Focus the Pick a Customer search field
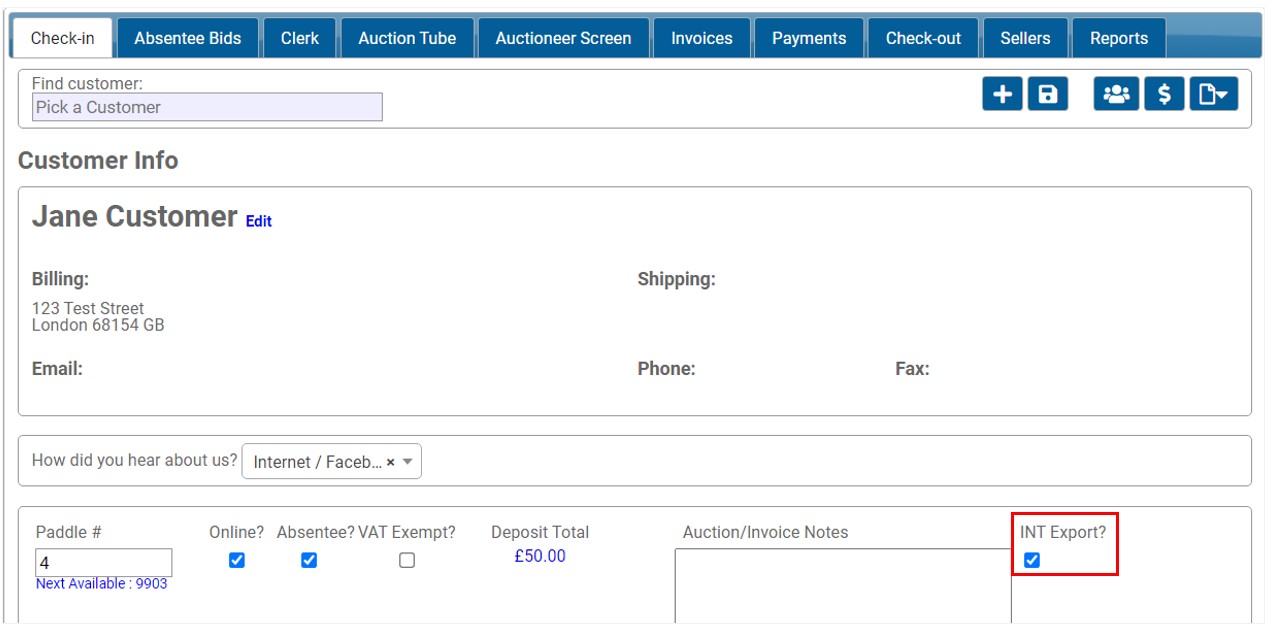 click(207, 107)
